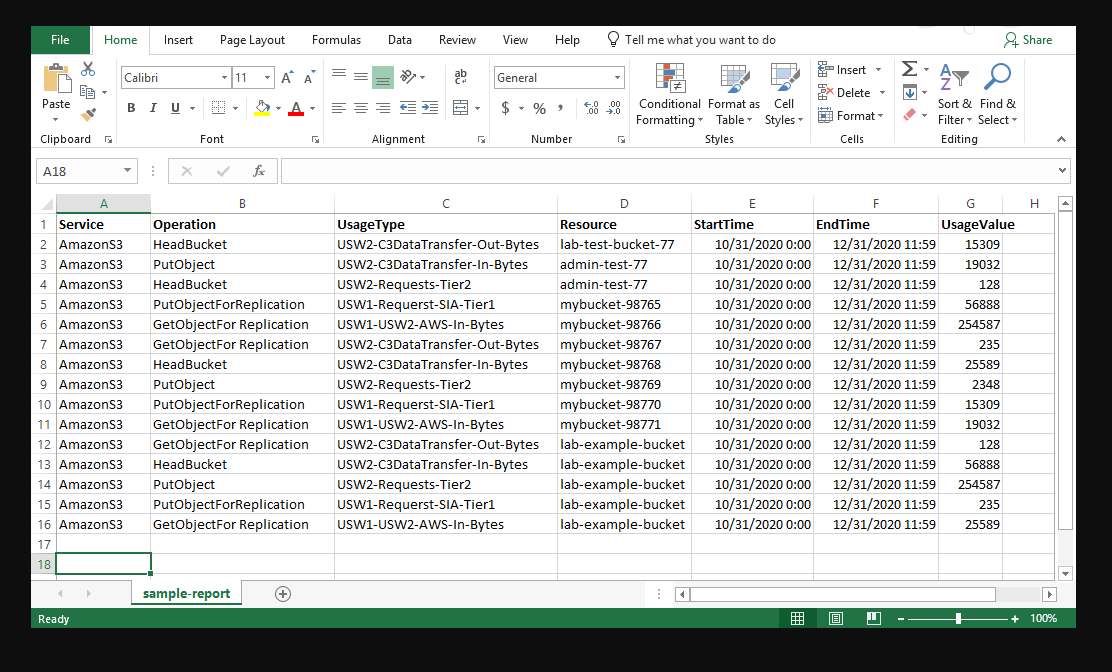Click Merge & Center icon
Image resolution: width=1112 pixels, height=672 pixels.
460,108
